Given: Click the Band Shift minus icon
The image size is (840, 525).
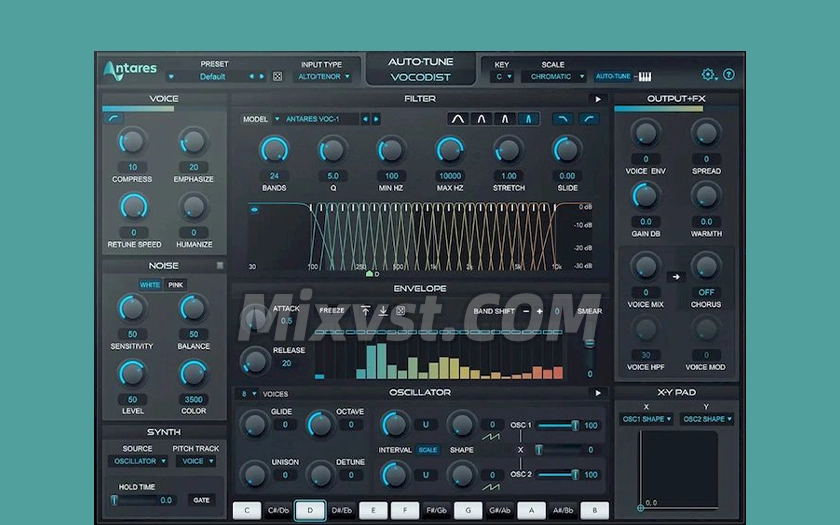Looking at the screenshot, I should [x=526, y=311].
